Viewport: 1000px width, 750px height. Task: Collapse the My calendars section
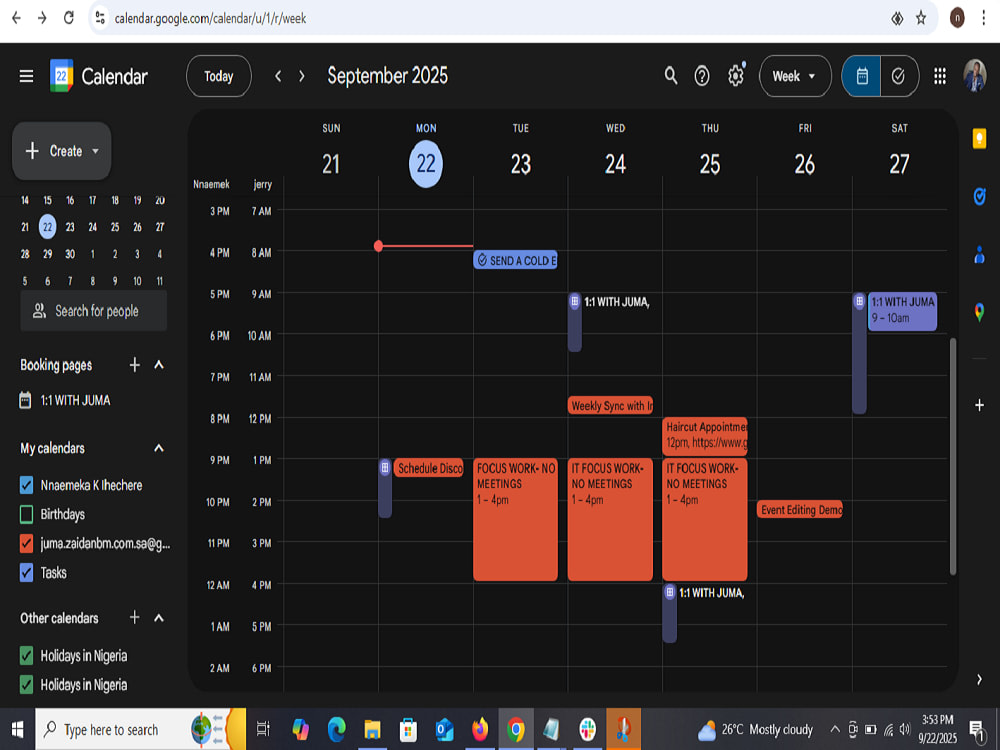pos(159,448)
